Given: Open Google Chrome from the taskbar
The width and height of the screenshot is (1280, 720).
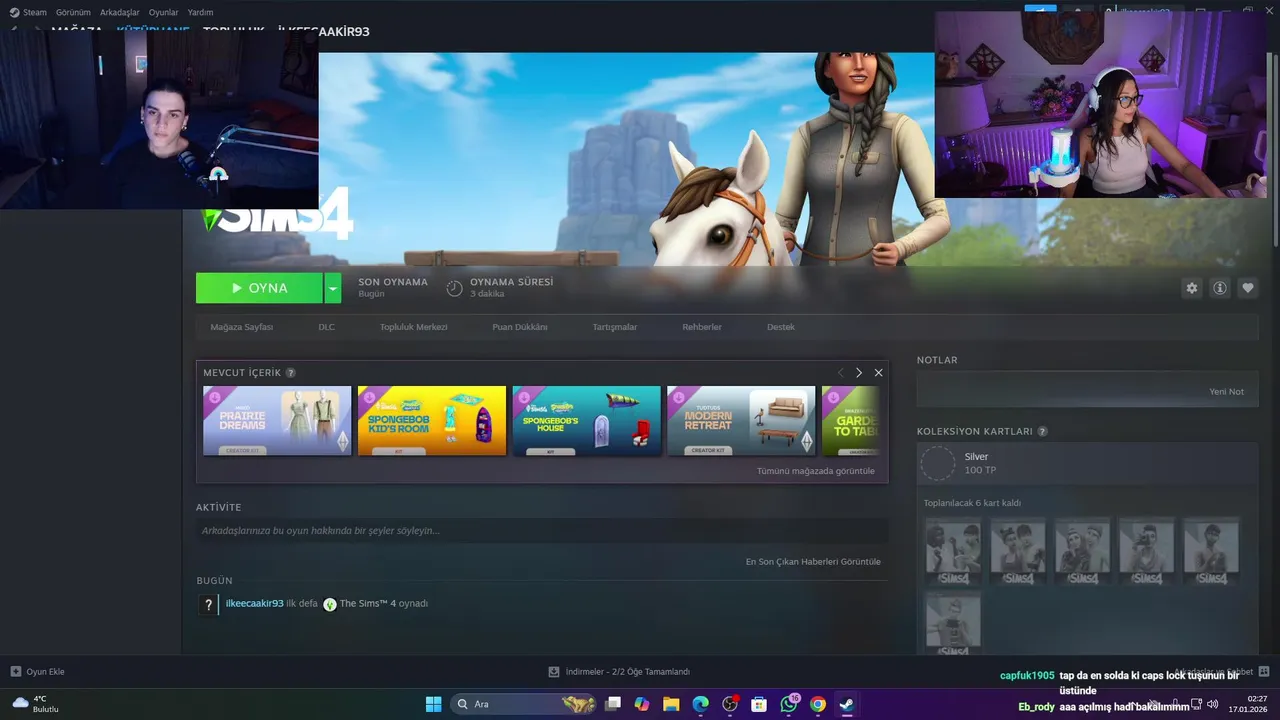Looking at the screenshot, I should [x=818, y=704].
